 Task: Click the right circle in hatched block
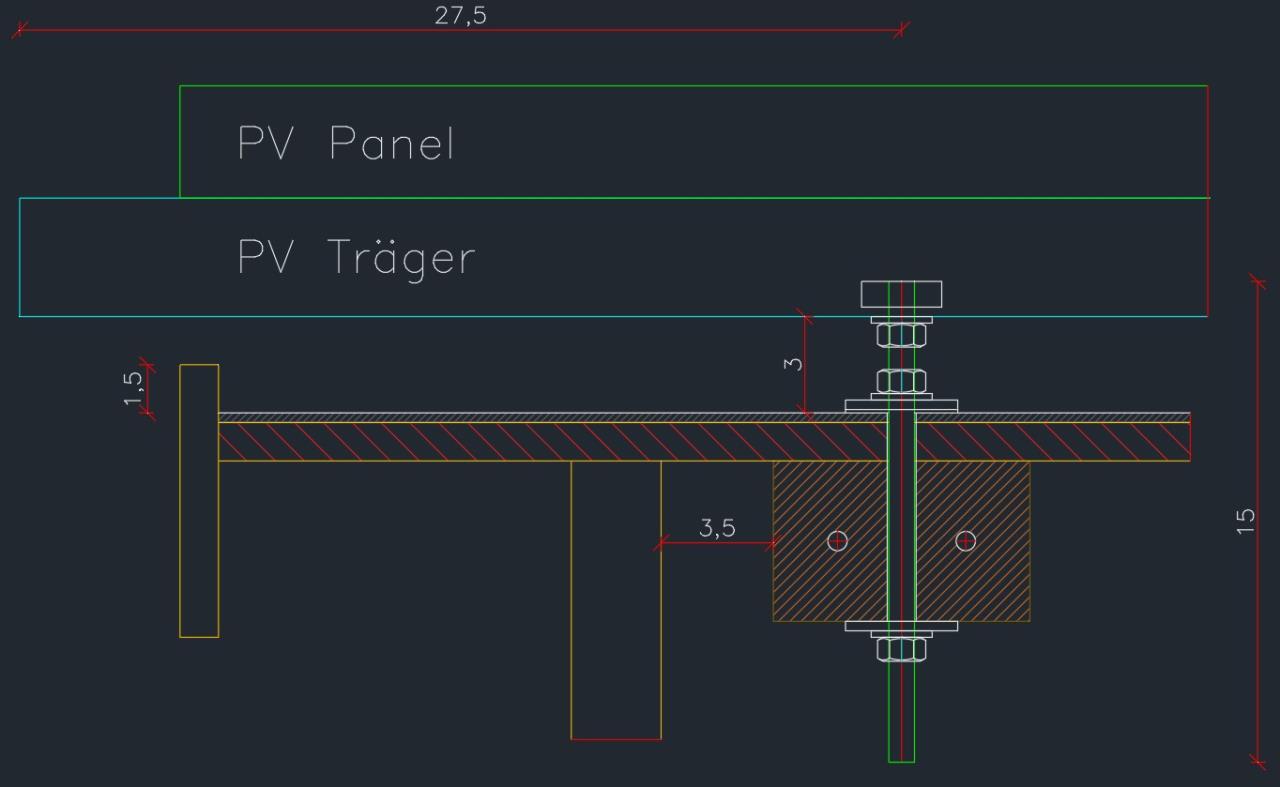pyautogui.click(x=965, y=541)
